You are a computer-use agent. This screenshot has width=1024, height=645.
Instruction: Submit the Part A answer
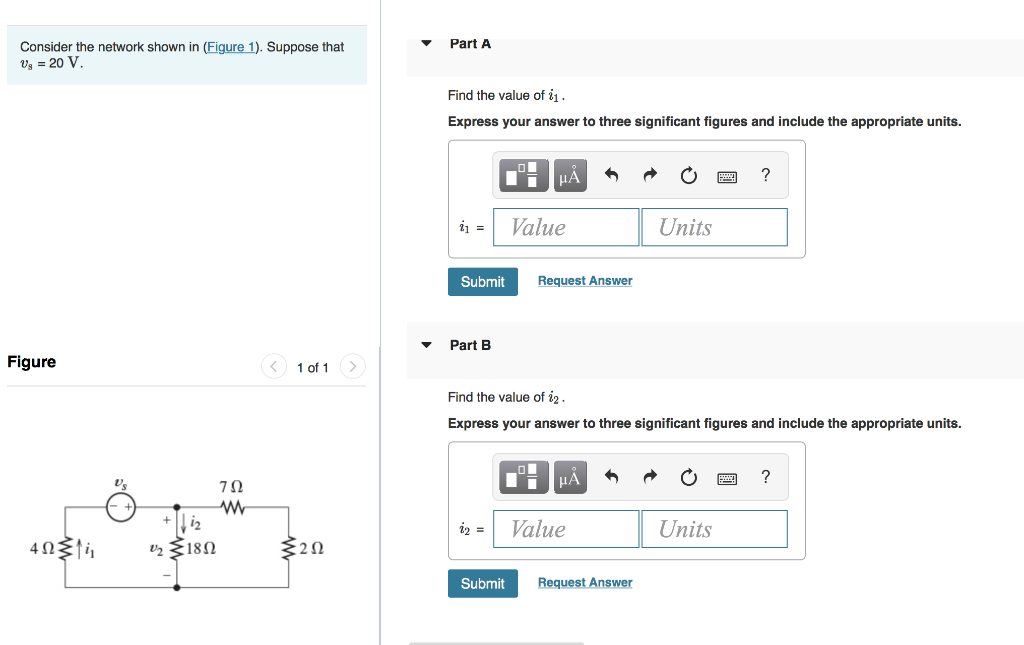tap(482, 281)
